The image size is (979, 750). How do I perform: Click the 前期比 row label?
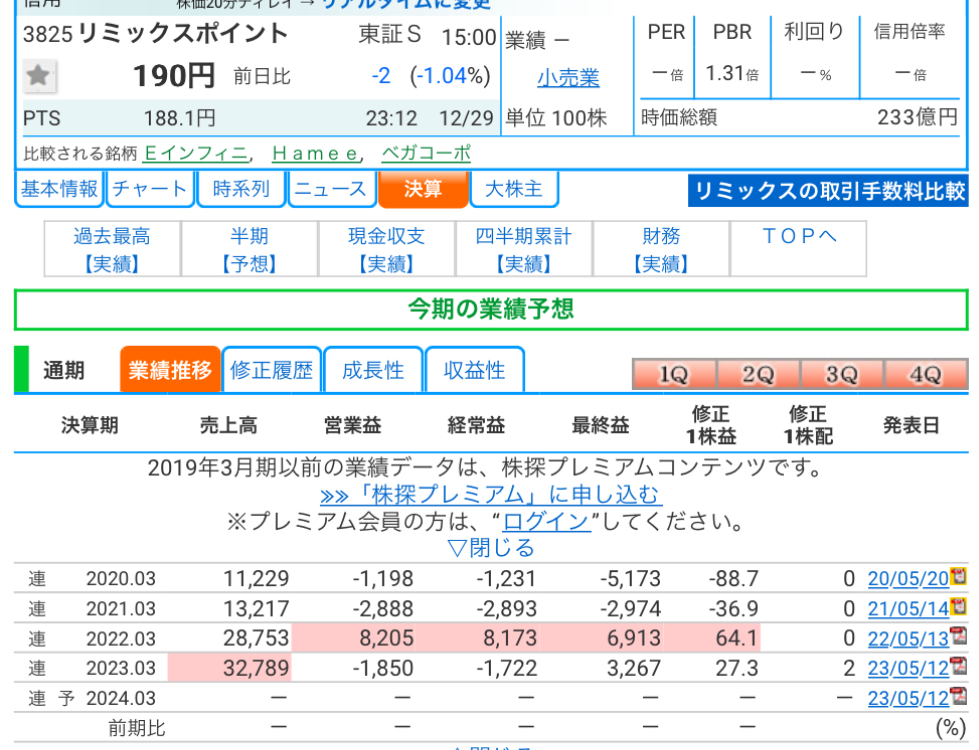click(x=137, y=728)
